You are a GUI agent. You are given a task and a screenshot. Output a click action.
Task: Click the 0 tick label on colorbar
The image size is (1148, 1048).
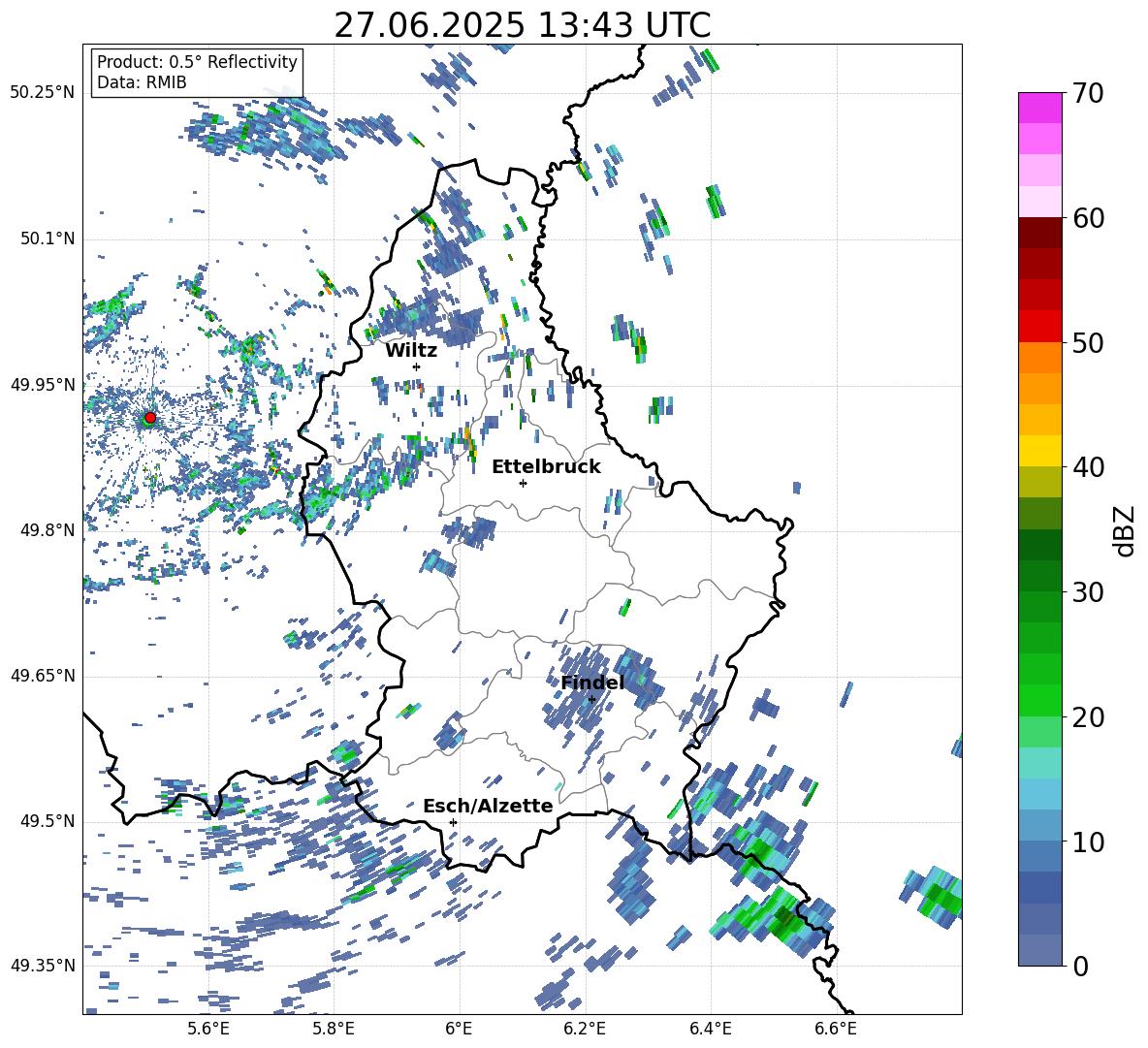(x=1080, y=966)
